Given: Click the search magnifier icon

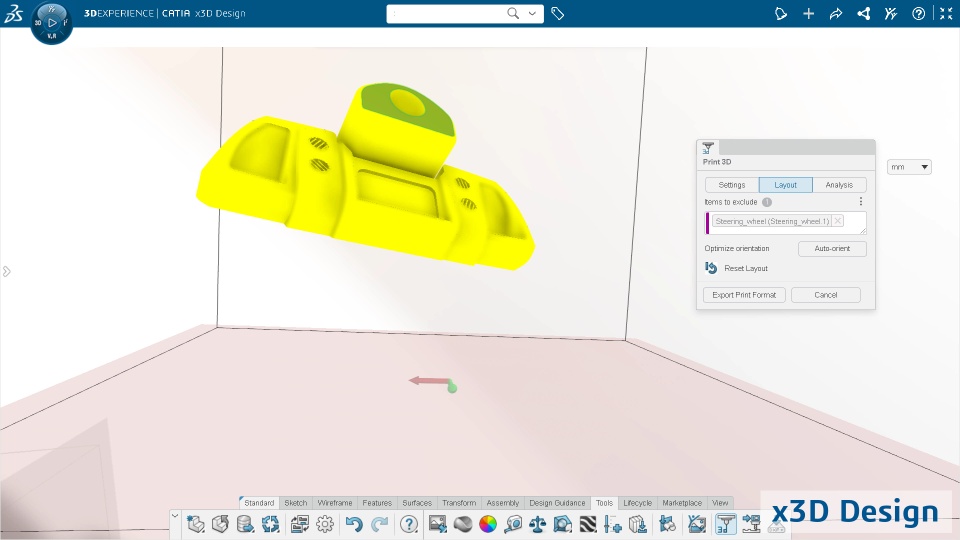Looking at the screenshot, I should pos(513,13).
